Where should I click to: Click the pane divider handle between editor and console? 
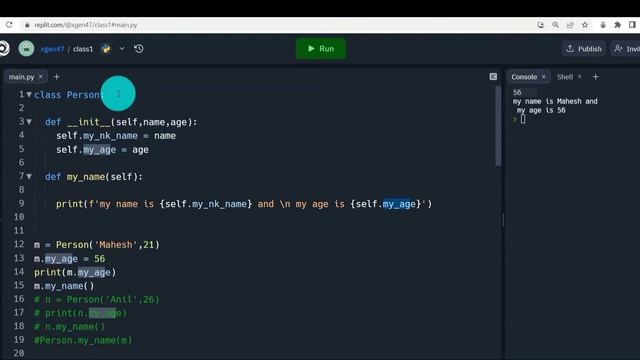(503, 220)
